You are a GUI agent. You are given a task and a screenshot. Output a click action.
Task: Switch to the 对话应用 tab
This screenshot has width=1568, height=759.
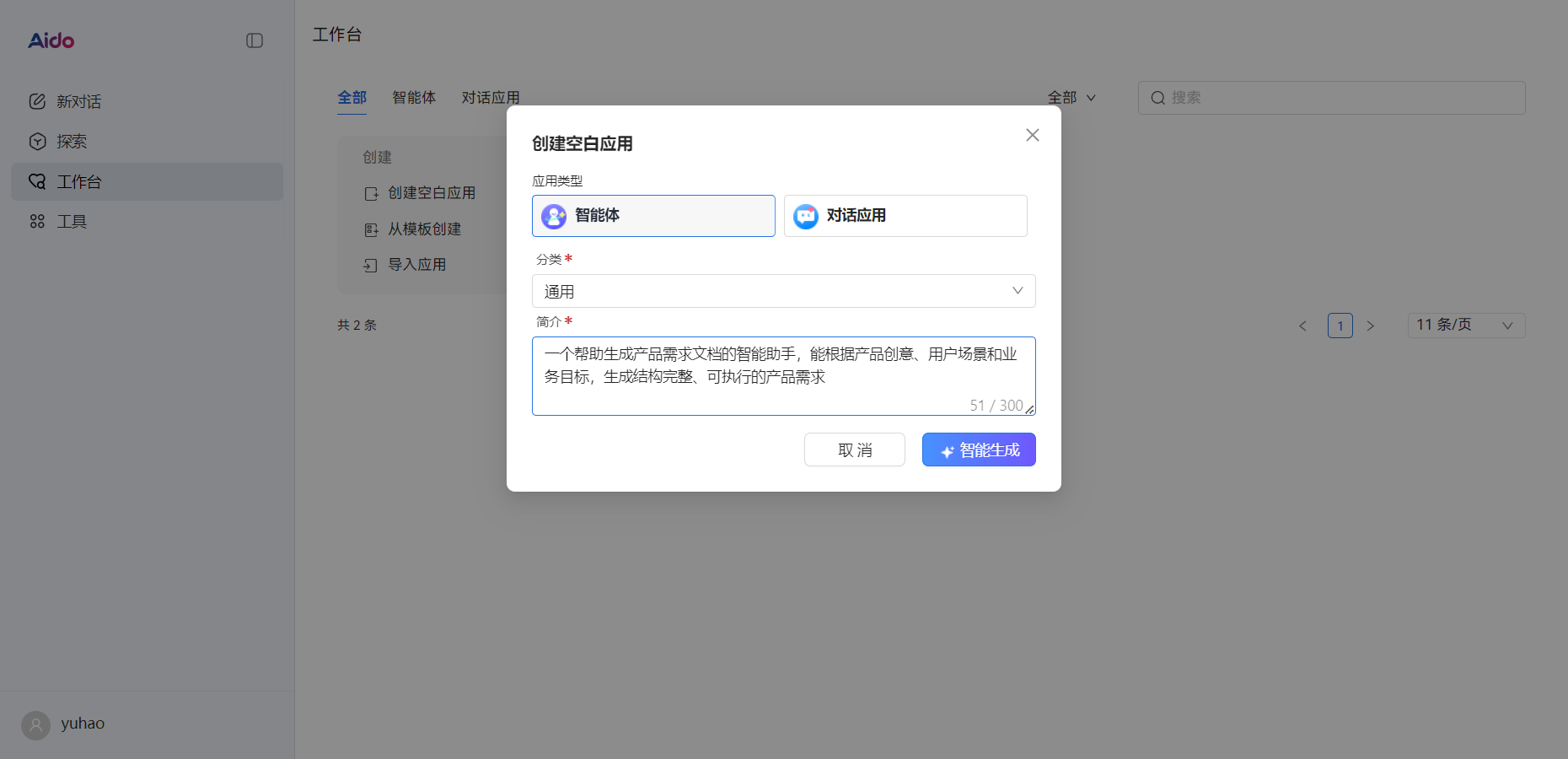pos(491,97)
